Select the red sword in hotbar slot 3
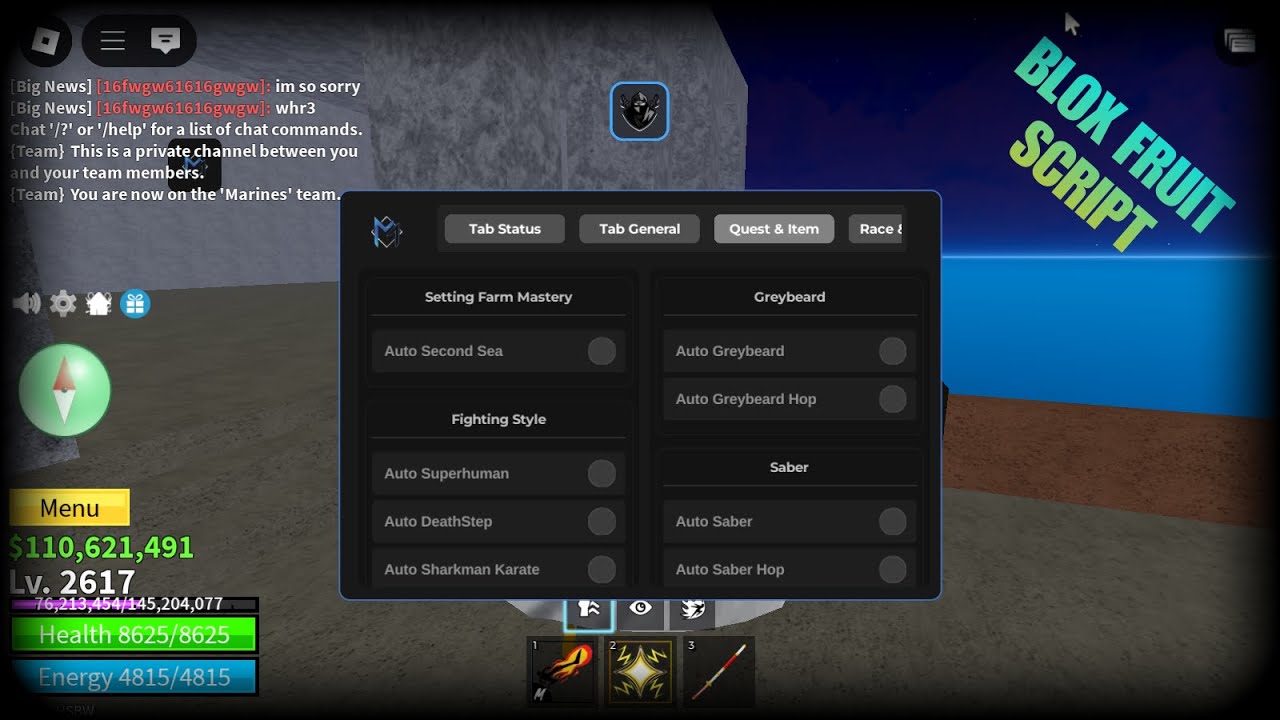Viewport: 1280px width, 720px height. tap(720, 670)
